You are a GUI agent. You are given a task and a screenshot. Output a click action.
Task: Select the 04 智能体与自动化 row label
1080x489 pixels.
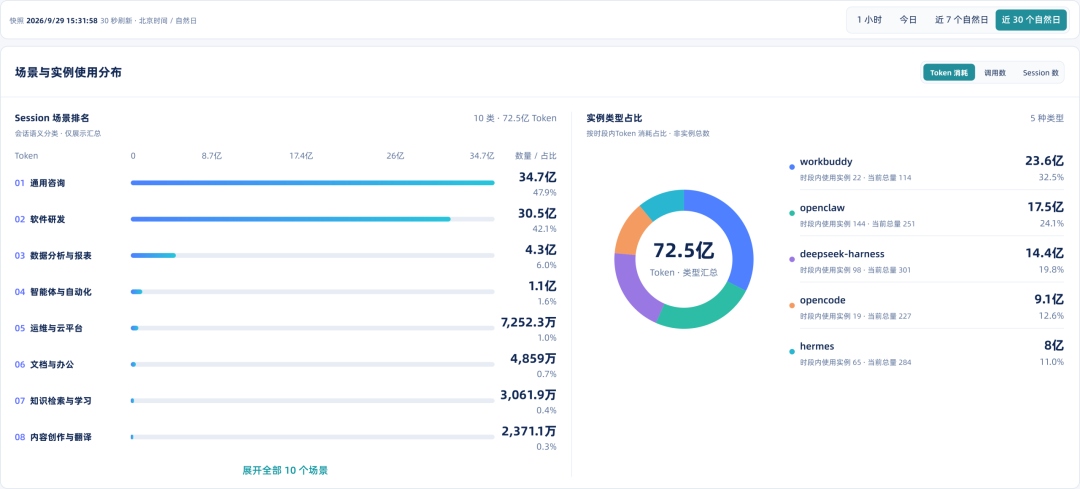tap(53, 292)
